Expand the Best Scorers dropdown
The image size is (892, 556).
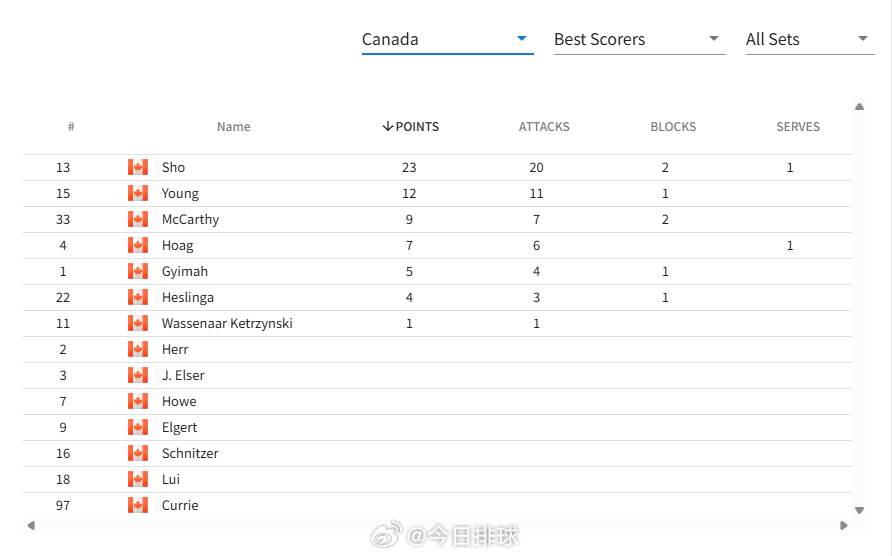[x=639, y=39]
